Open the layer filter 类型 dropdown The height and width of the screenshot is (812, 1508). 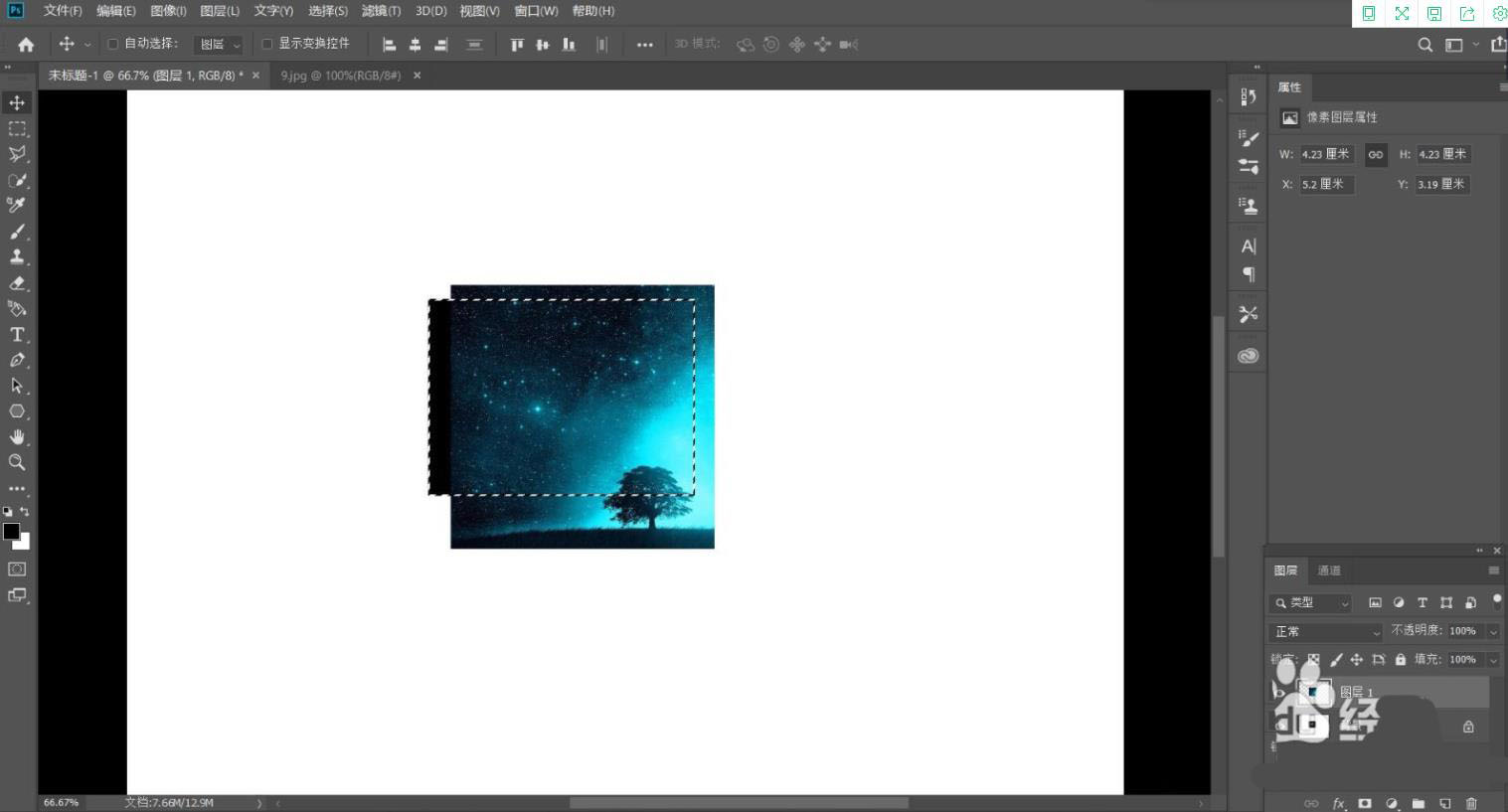click(x=1311, y=602)
